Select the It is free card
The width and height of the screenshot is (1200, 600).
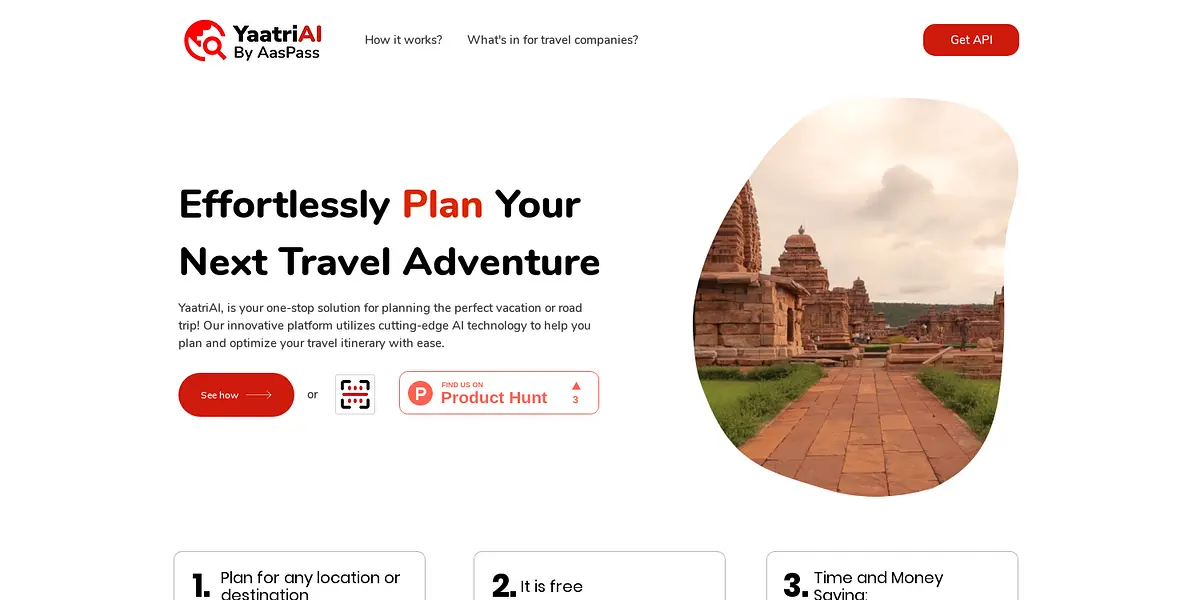[x=599, y=576]
